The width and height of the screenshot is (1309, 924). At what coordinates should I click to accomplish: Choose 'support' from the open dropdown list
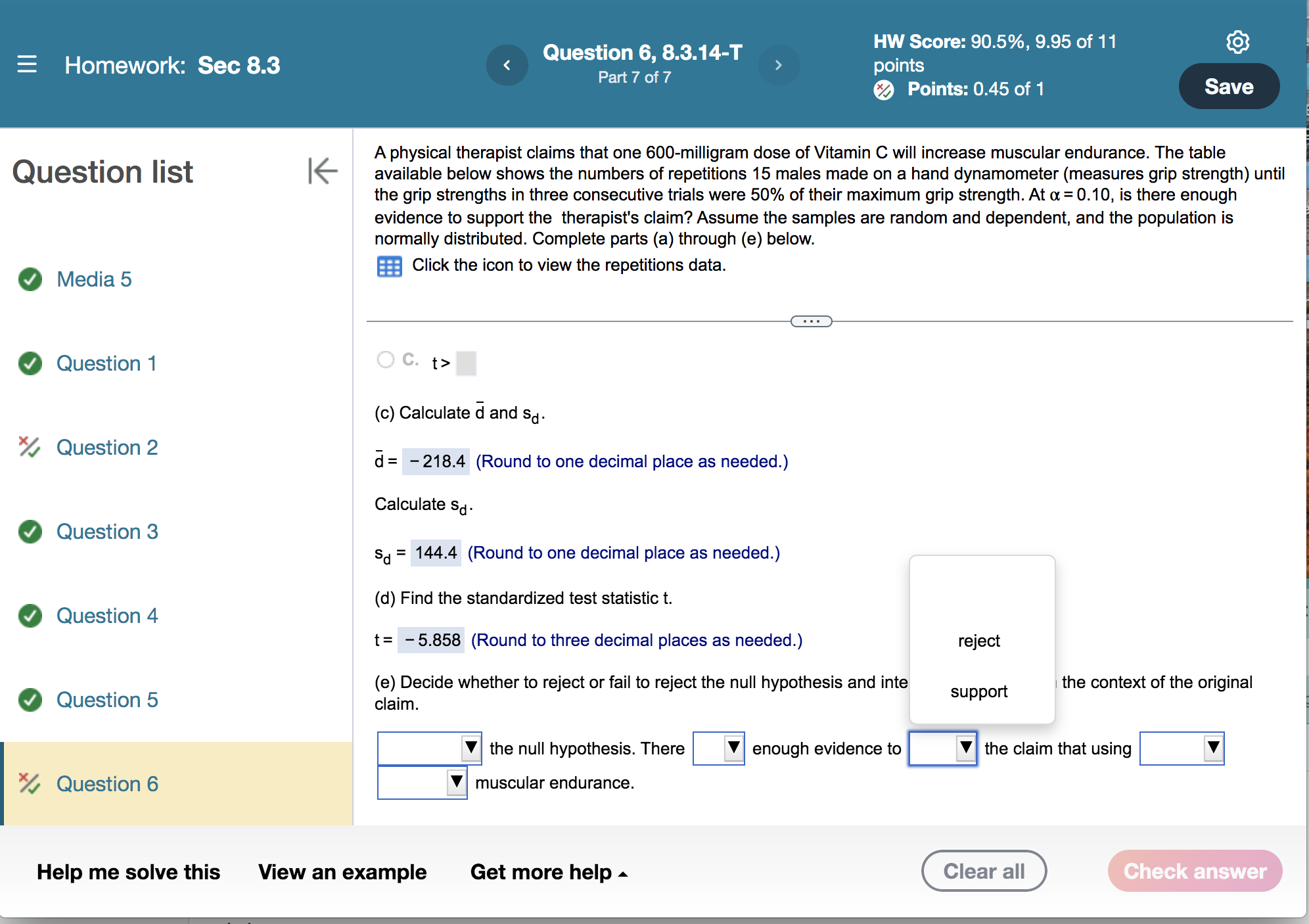point(978,691)
